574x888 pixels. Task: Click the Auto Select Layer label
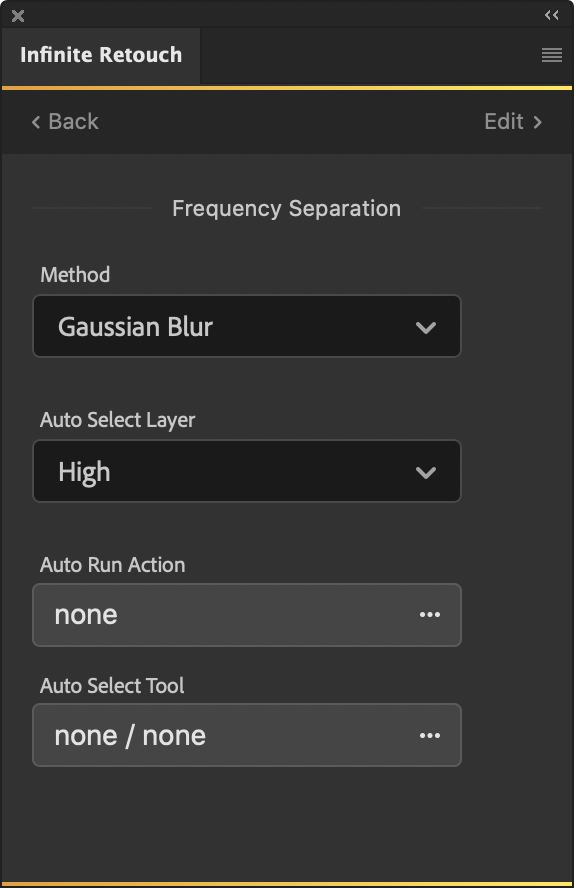pos(118,420)
